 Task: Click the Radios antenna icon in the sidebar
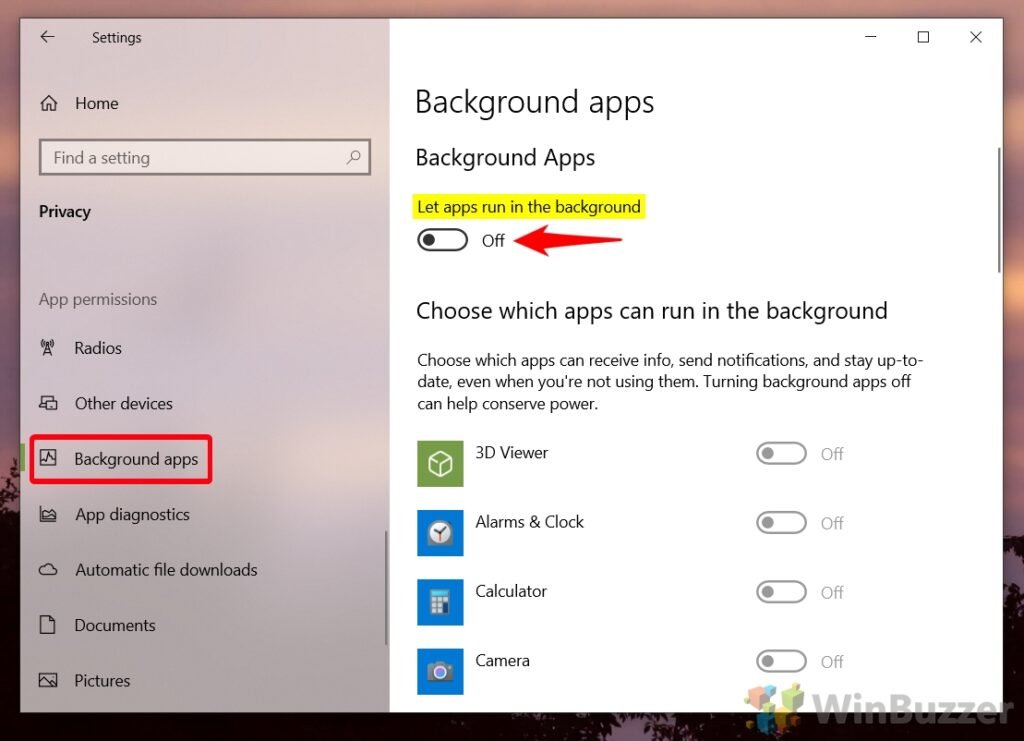48,348
